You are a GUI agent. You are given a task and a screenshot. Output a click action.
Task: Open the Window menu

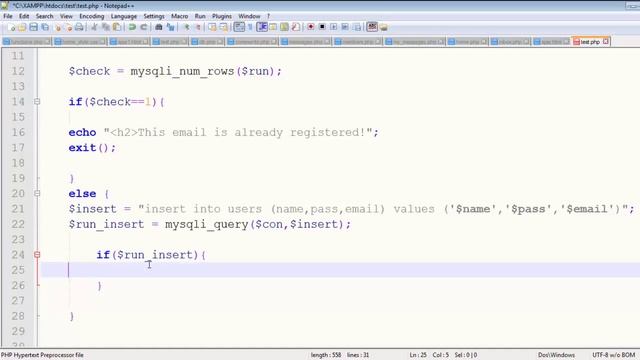coord(249,16)
